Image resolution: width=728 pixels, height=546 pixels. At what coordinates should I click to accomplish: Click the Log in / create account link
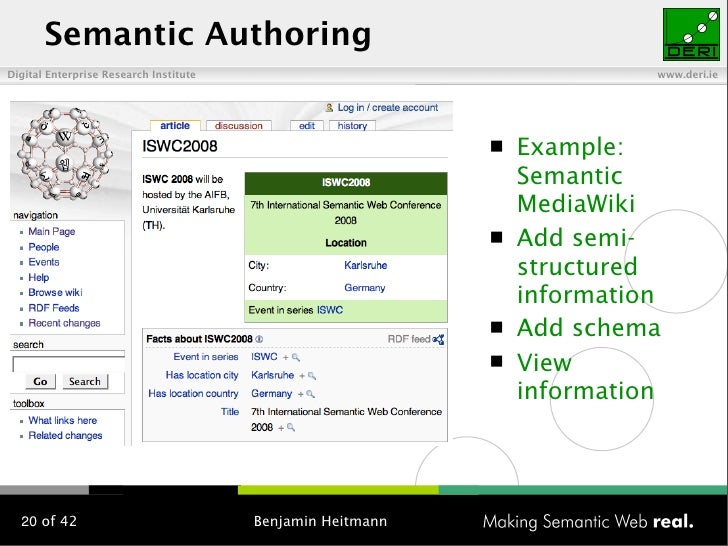[388, 108]
